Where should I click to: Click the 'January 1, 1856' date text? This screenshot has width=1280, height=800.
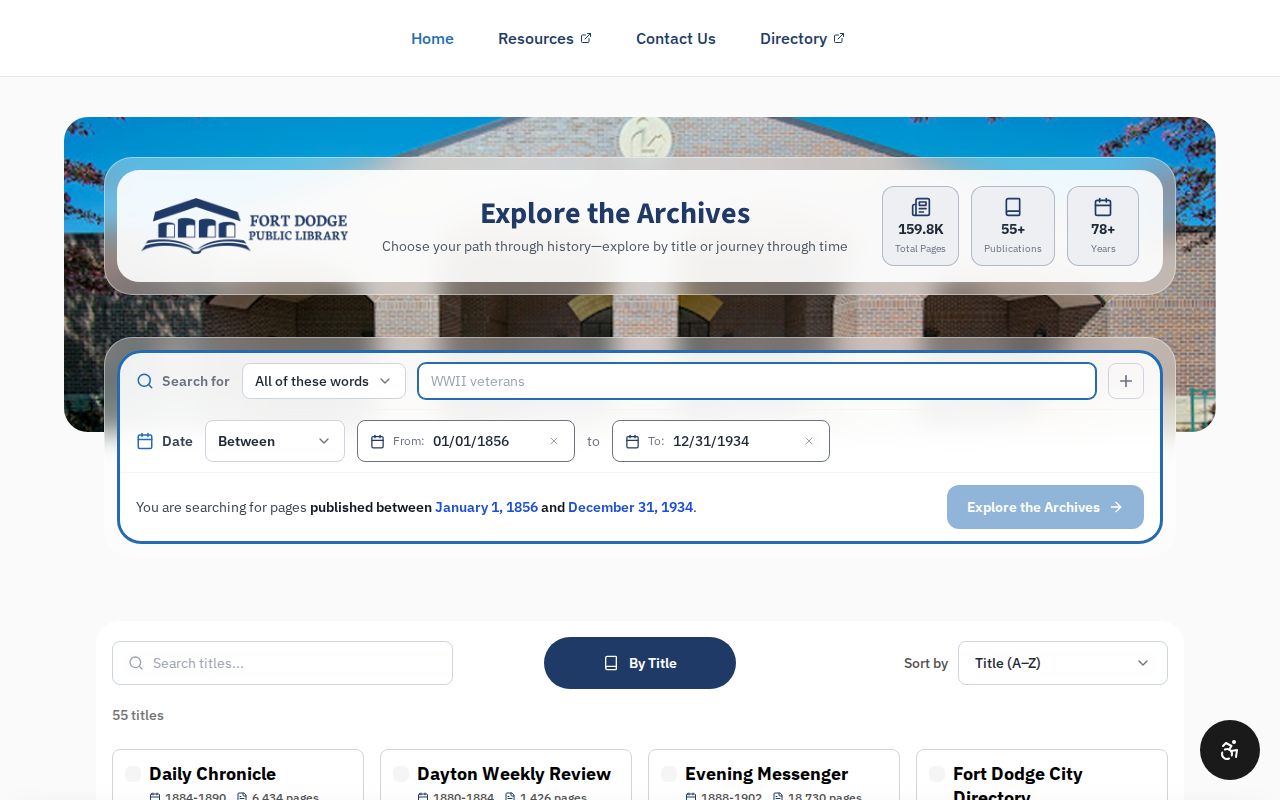point(486,507)
